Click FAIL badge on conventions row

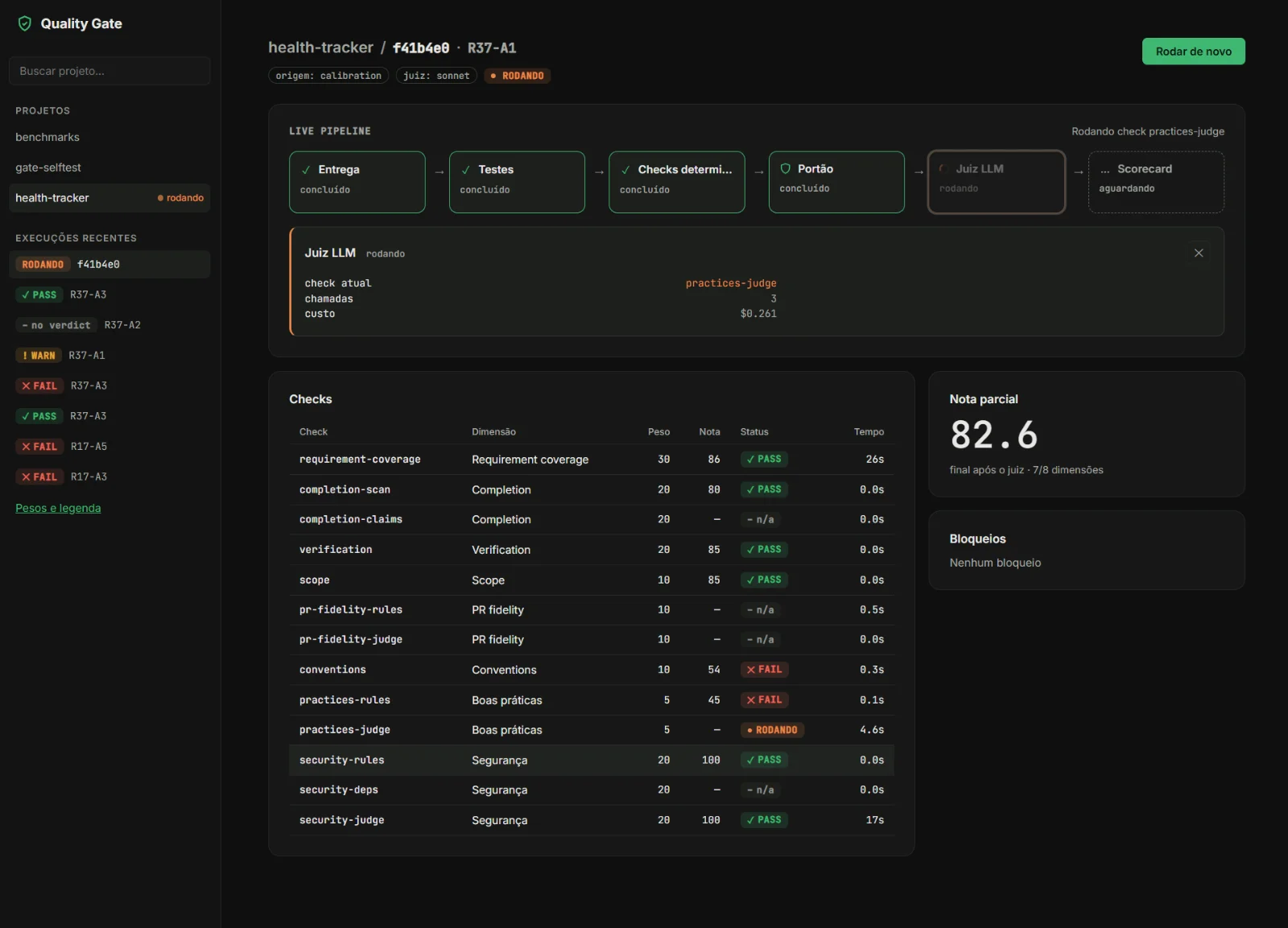(764, 670)
